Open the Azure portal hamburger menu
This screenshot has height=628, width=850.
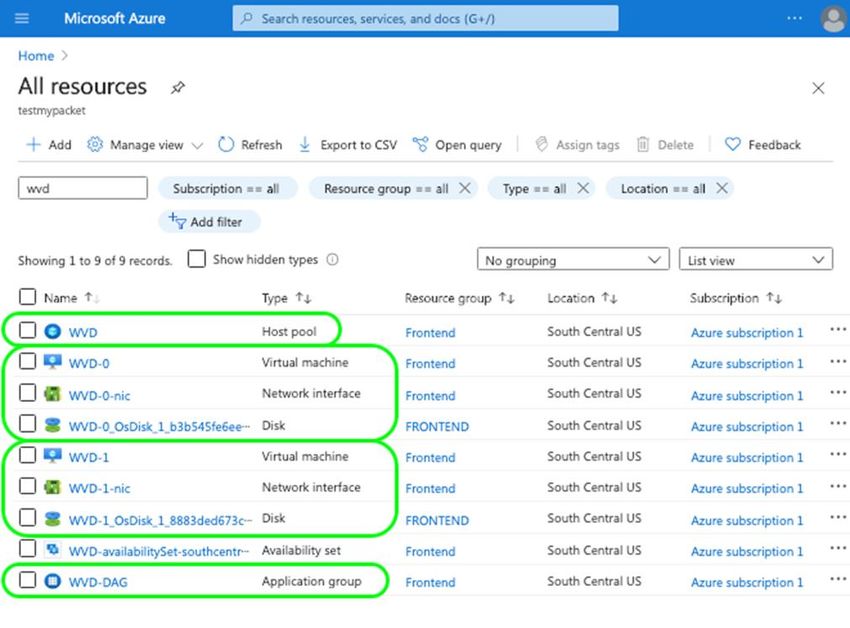[22, 18]
